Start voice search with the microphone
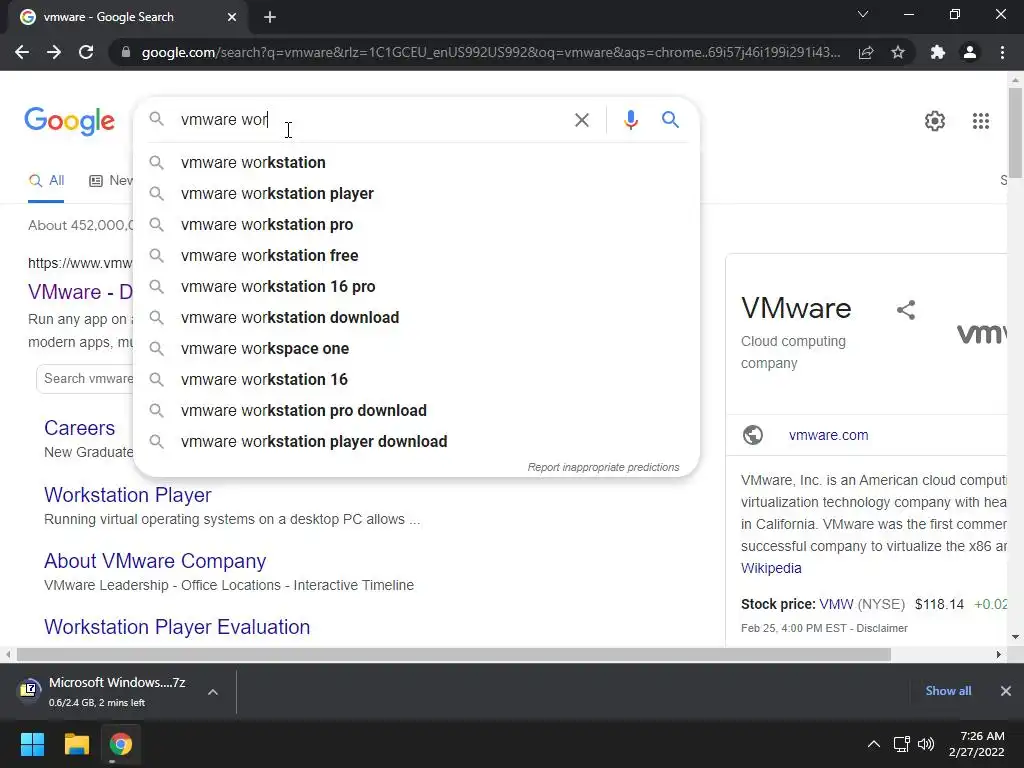This screenshot has width=1024, height=768. (630, 120)
